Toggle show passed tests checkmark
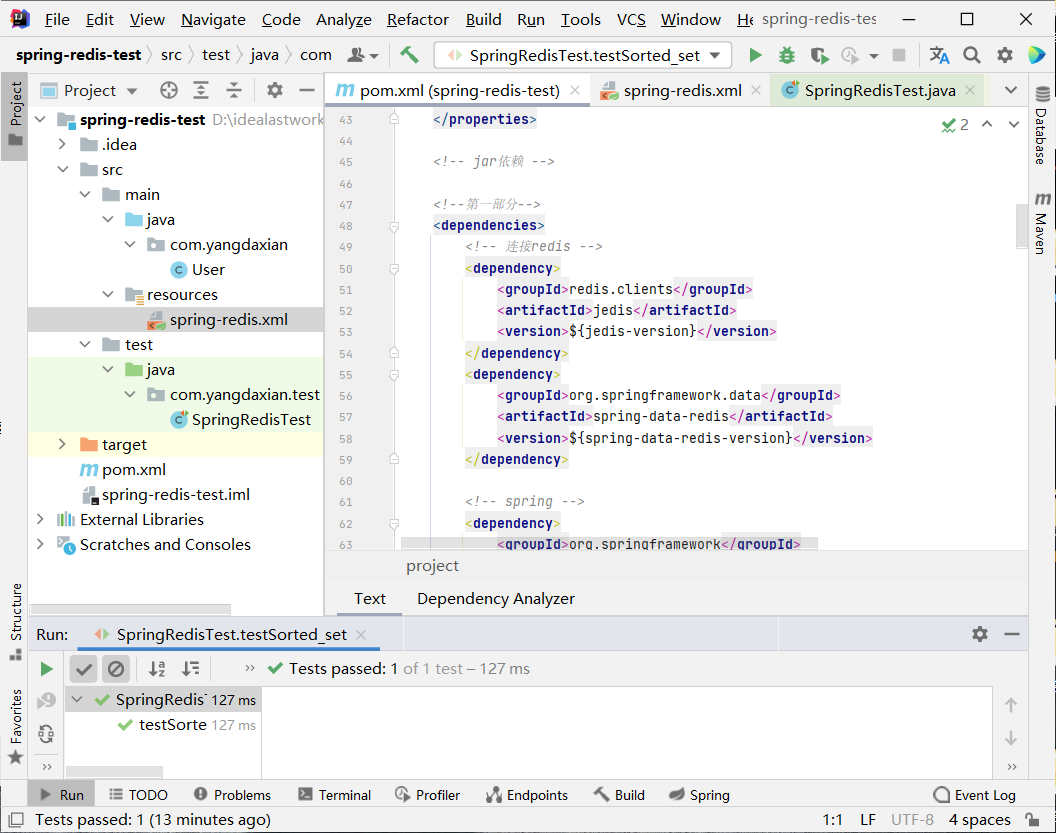Viewport: 1056px width, 833px height. point(84,669)
